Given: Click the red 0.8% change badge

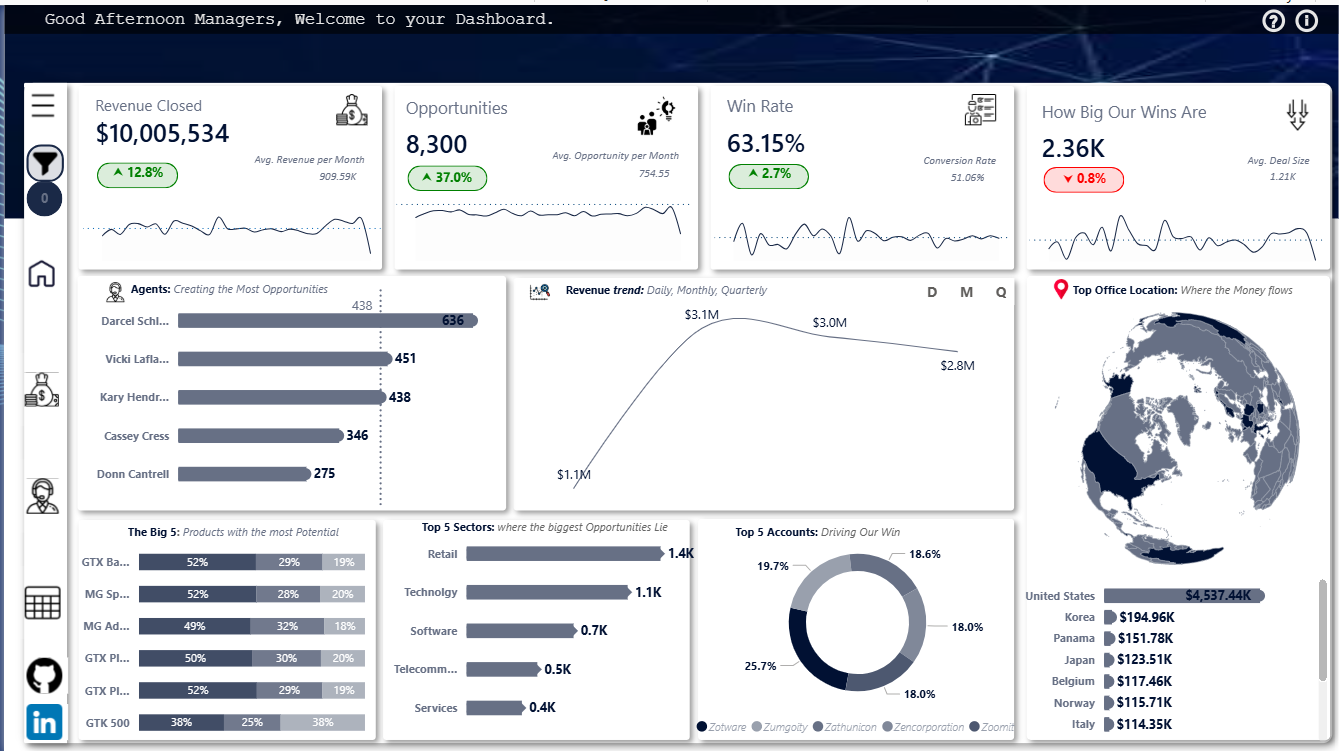Looking at the screenshot, I should coord(1083,180).
